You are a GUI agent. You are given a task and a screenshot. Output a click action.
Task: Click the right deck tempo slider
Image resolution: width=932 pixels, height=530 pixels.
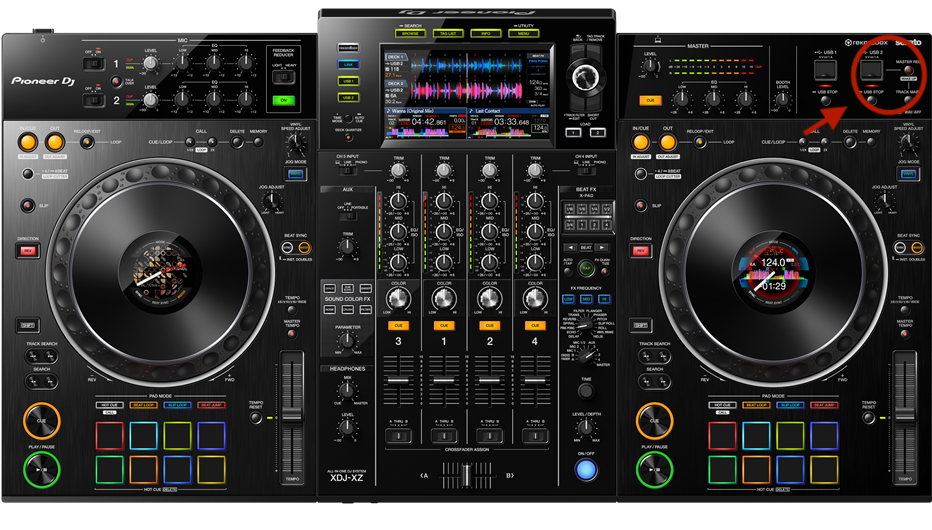pyautogui.click(x=905, y=416)
